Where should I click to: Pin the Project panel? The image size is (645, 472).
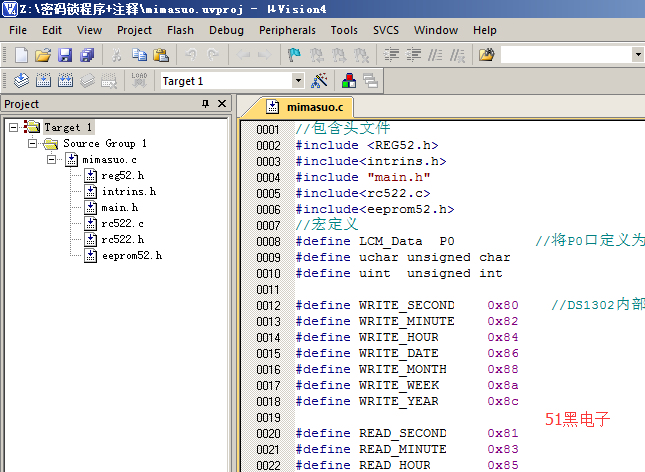[x=205, y=104]
